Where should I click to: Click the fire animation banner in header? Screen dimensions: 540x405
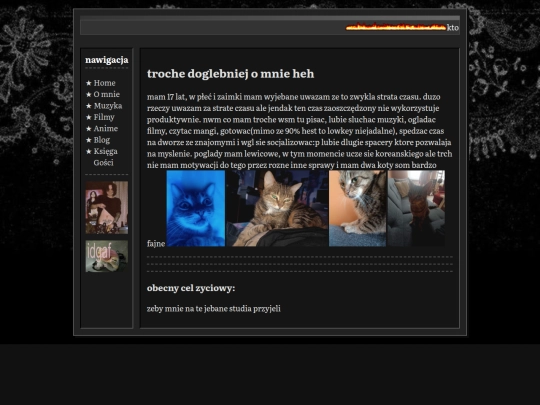(396, 27)
